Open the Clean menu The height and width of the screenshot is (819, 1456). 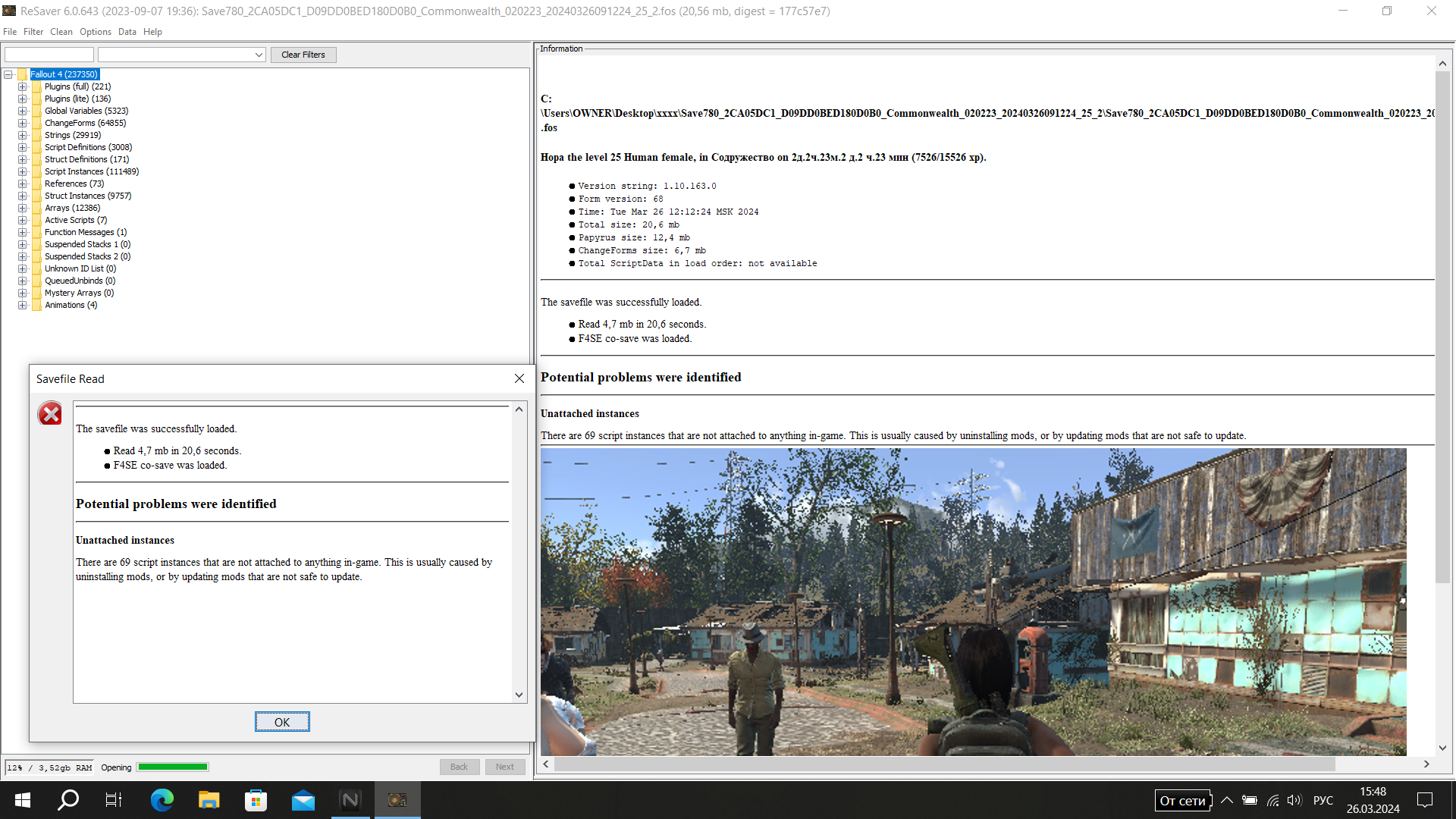(61, 32)
